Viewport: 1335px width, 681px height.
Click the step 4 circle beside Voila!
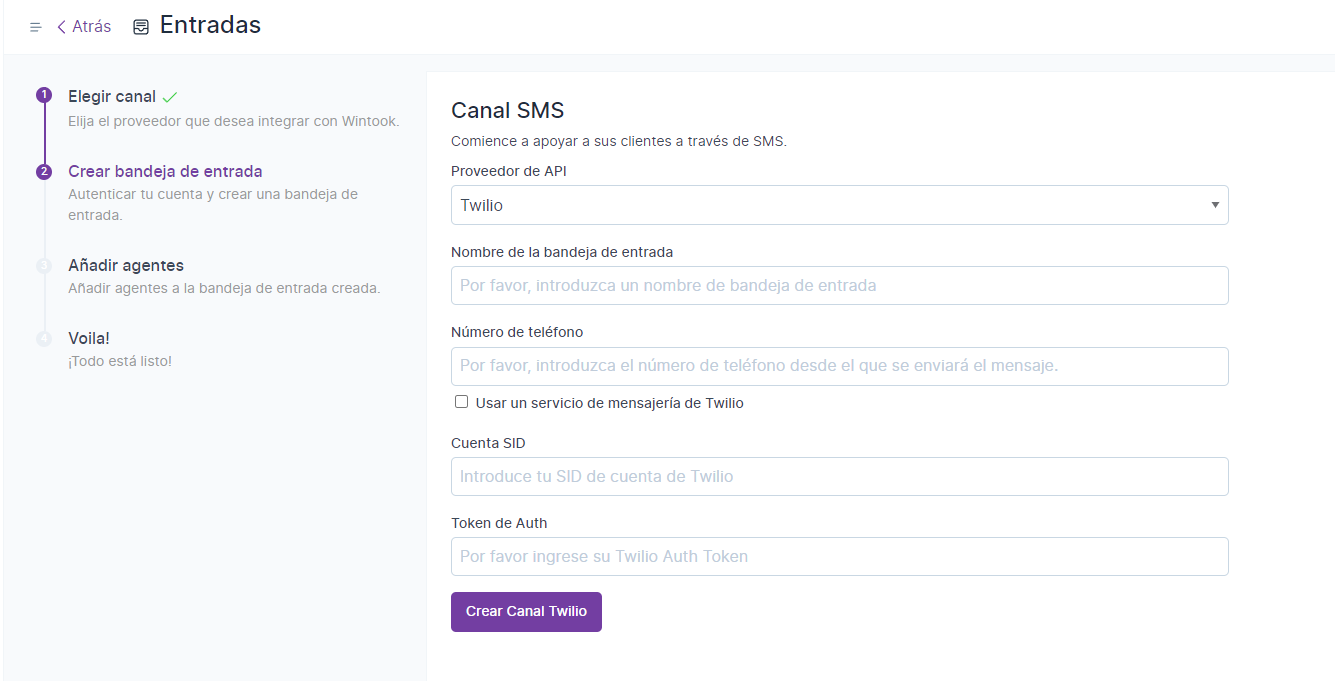click(x=44, y=338)
